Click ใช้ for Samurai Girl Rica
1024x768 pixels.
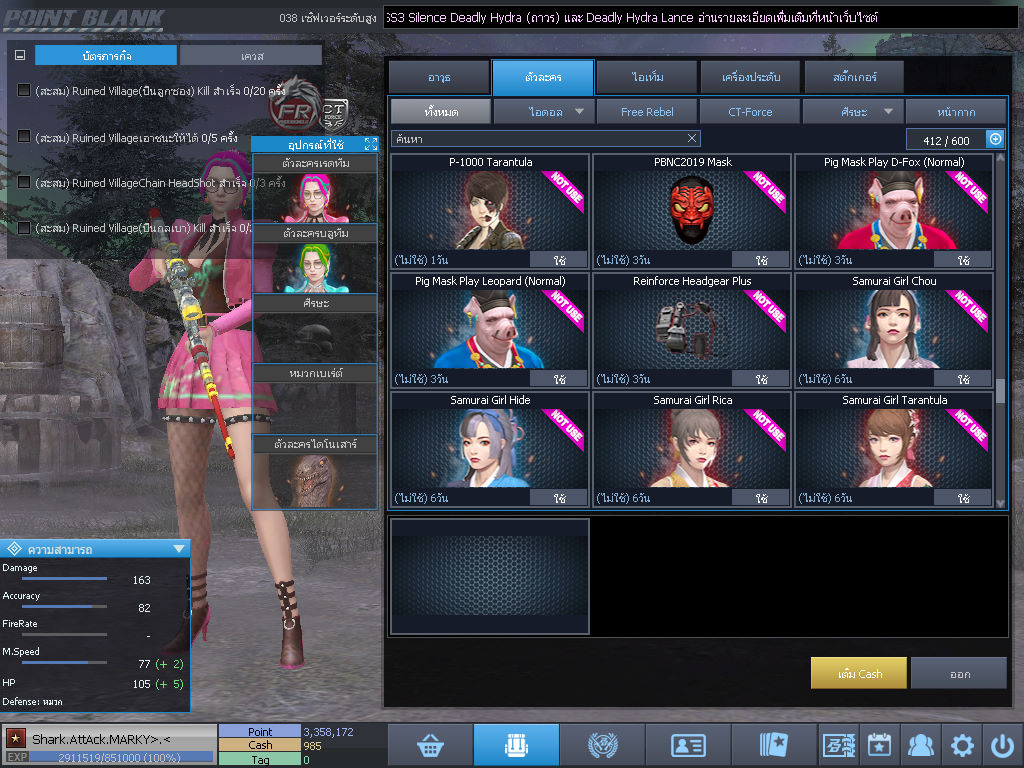[761, 498]
